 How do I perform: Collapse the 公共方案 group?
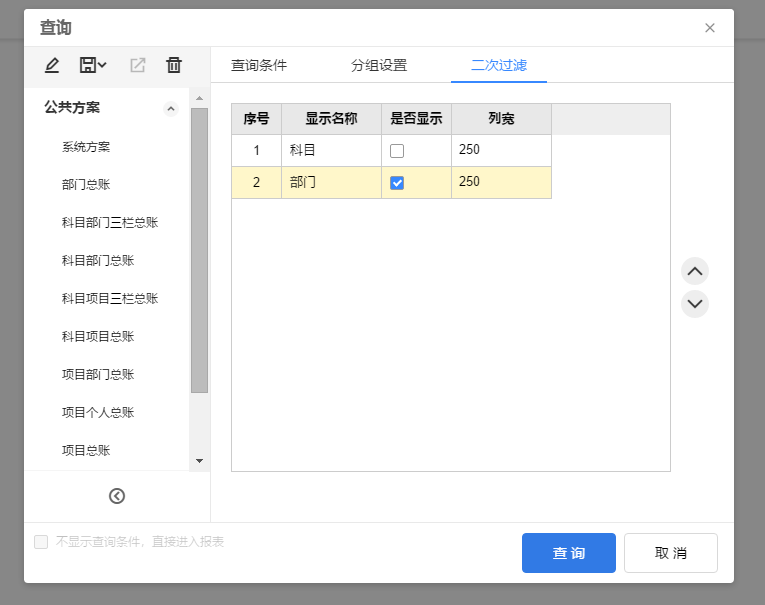point(171,108)
